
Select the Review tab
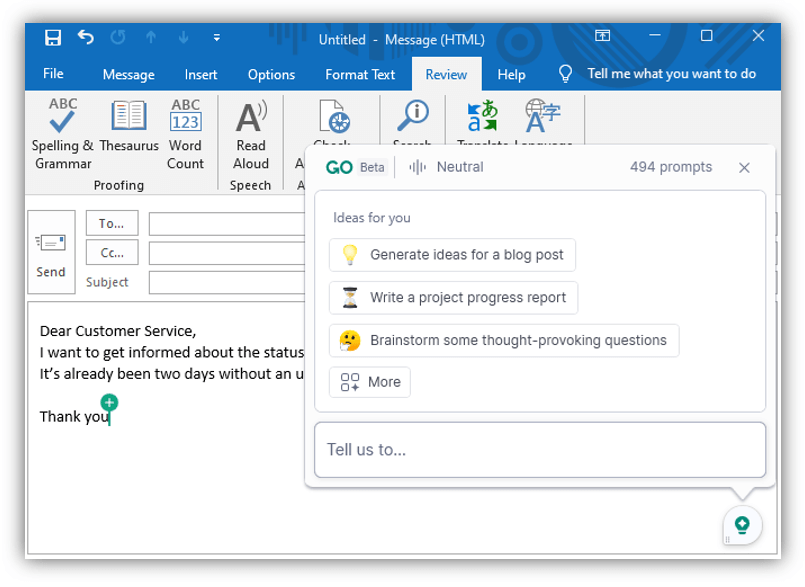point(446,74)
